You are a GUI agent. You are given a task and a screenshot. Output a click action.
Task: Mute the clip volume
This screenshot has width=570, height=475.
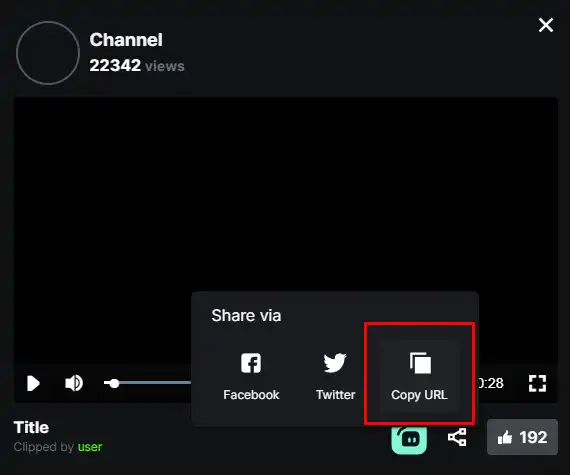click(x=74, y=383)
